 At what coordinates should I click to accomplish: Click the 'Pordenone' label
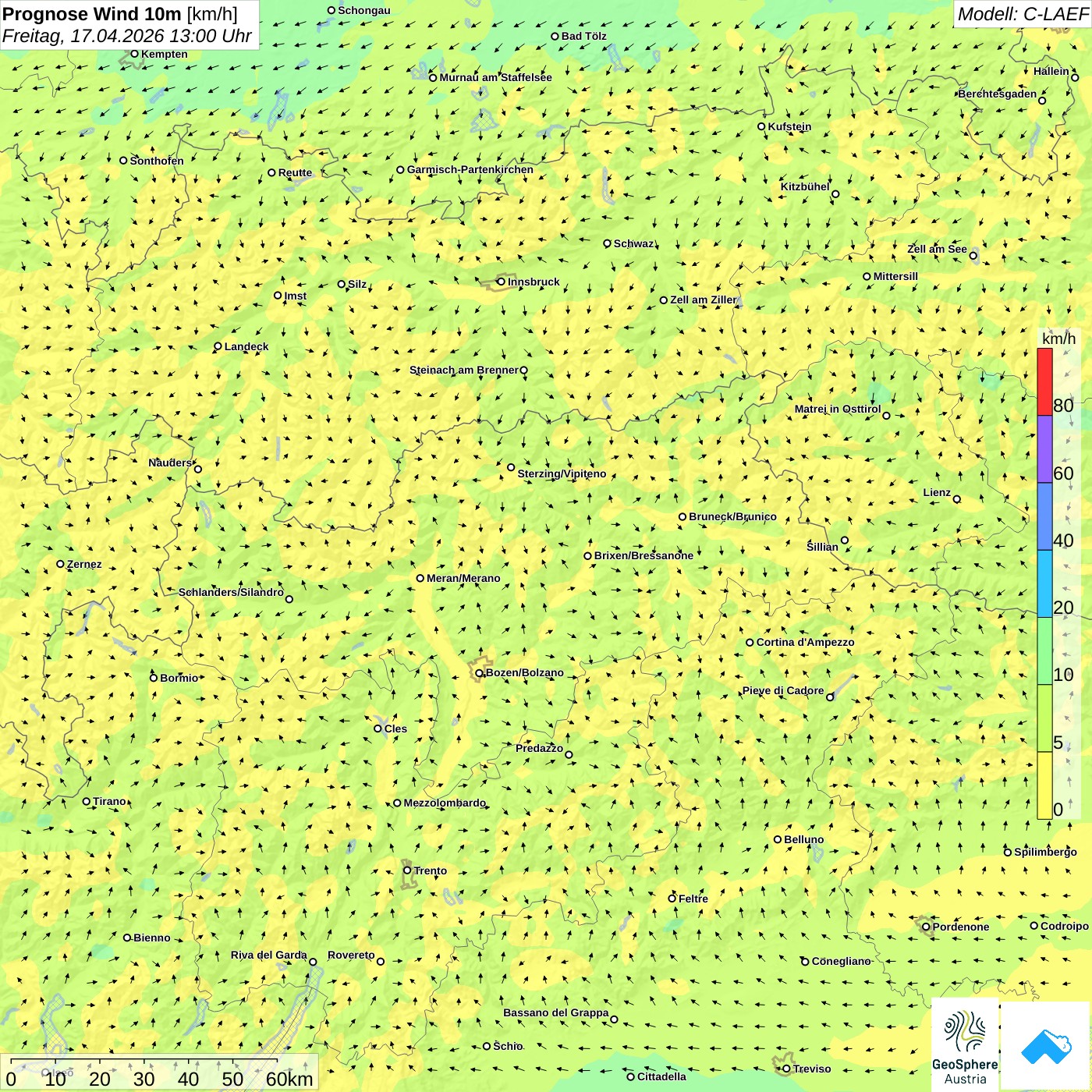coord(961,927)
